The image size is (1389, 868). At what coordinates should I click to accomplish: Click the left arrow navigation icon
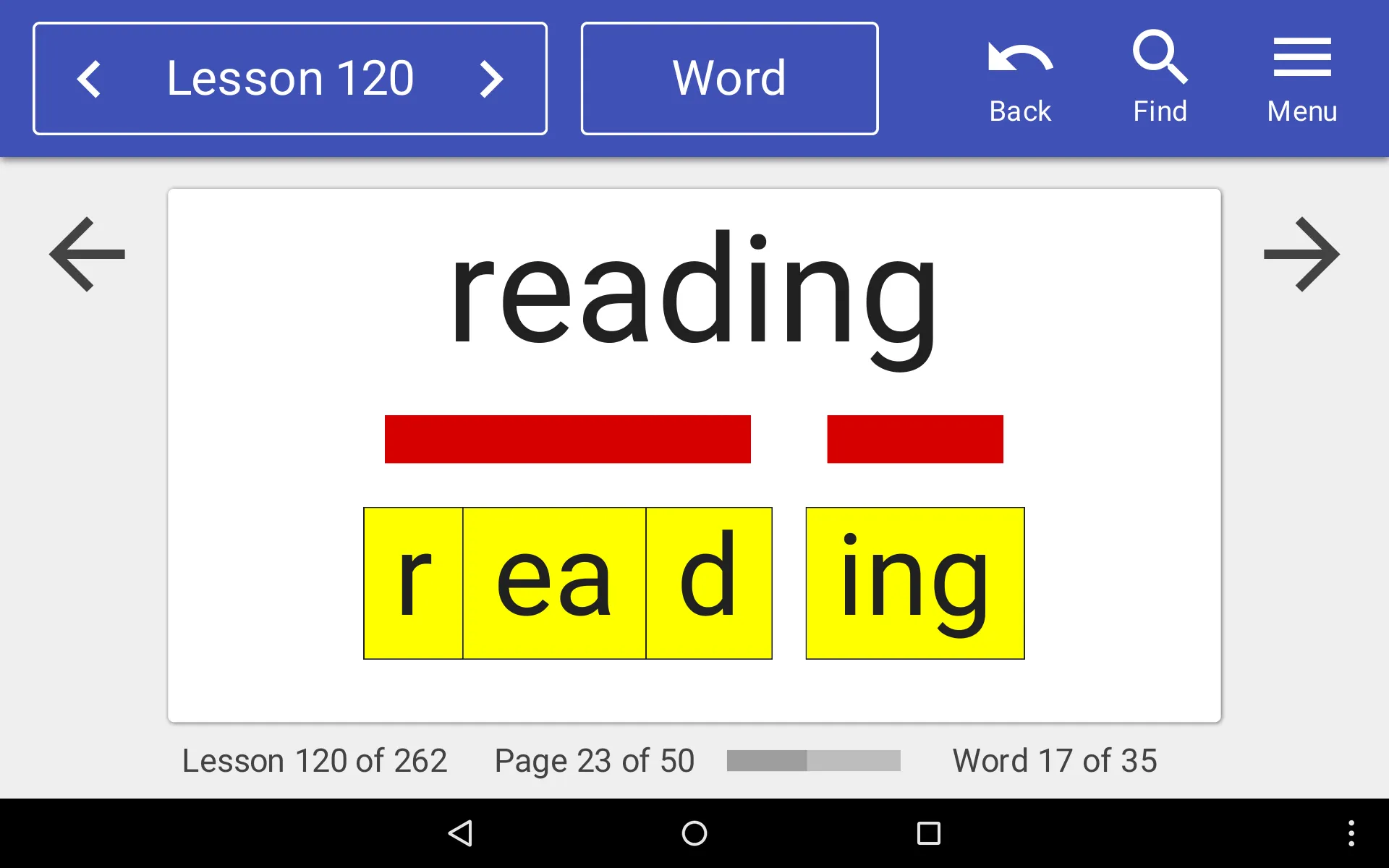point(86,253)
